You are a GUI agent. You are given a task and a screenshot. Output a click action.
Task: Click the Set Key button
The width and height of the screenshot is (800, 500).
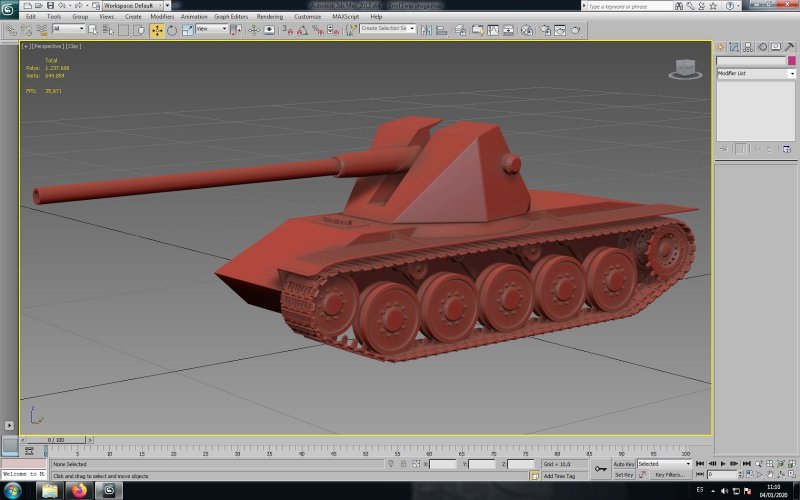point(623,475)
